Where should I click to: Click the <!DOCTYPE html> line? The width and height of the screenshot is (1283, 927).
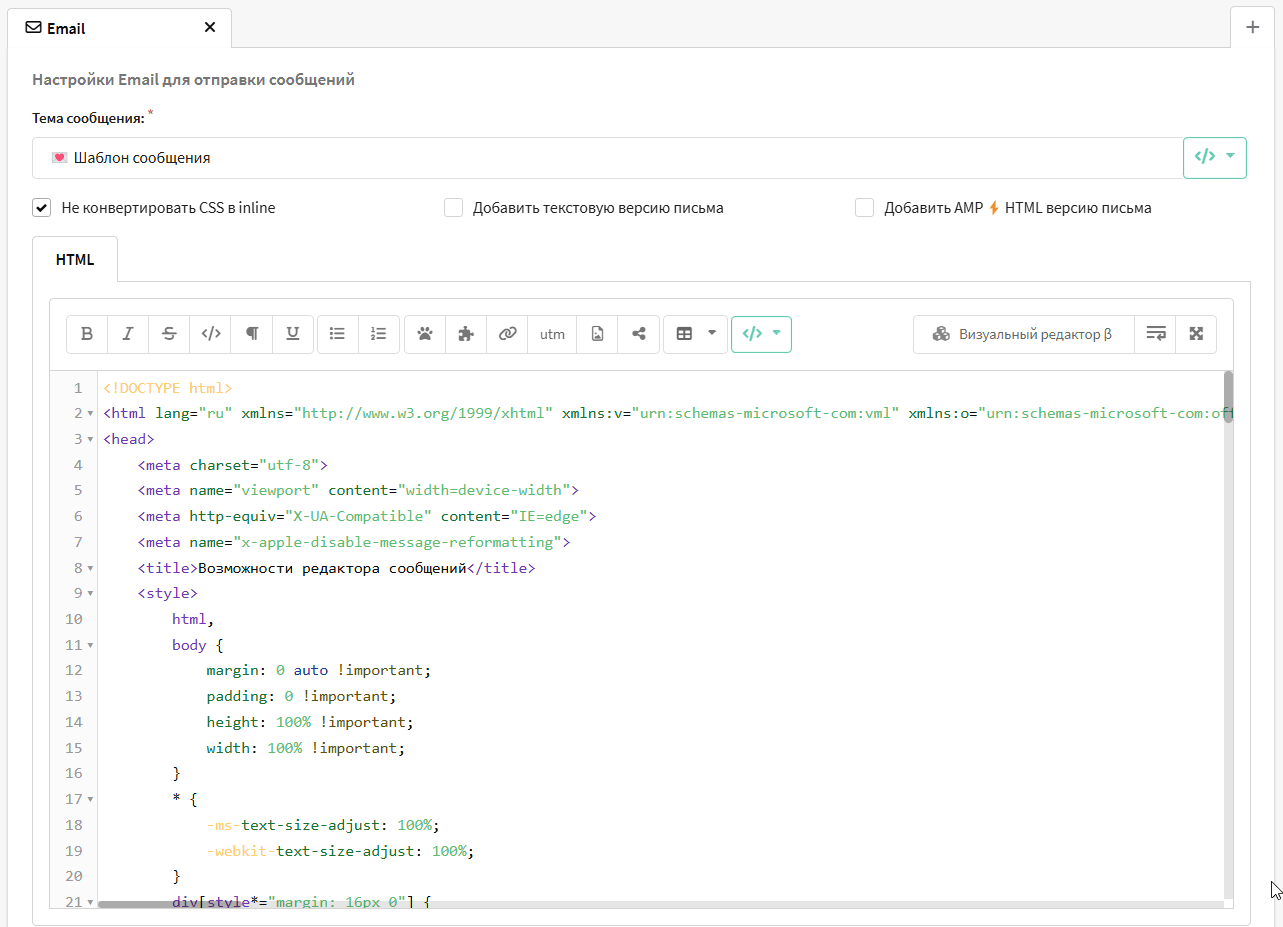(x=167, y=387)
